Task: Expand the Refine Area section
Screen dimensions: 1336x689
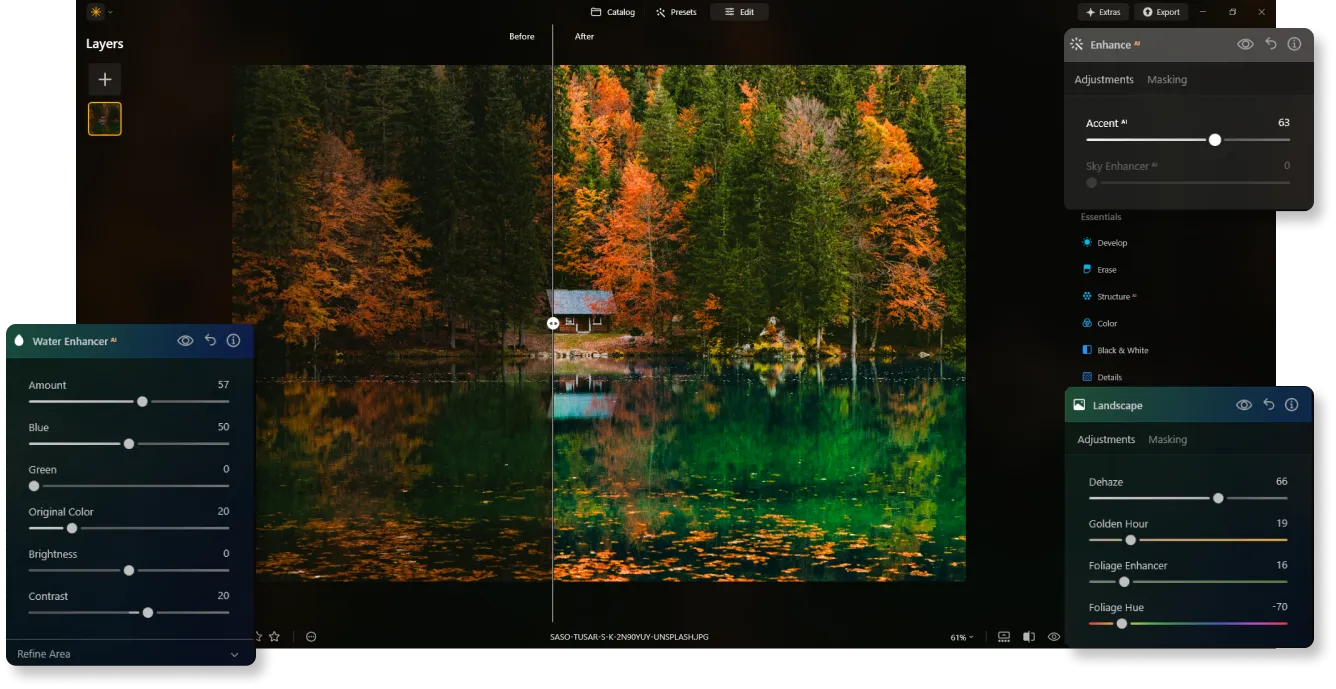Action: click(x=234, y=654)
